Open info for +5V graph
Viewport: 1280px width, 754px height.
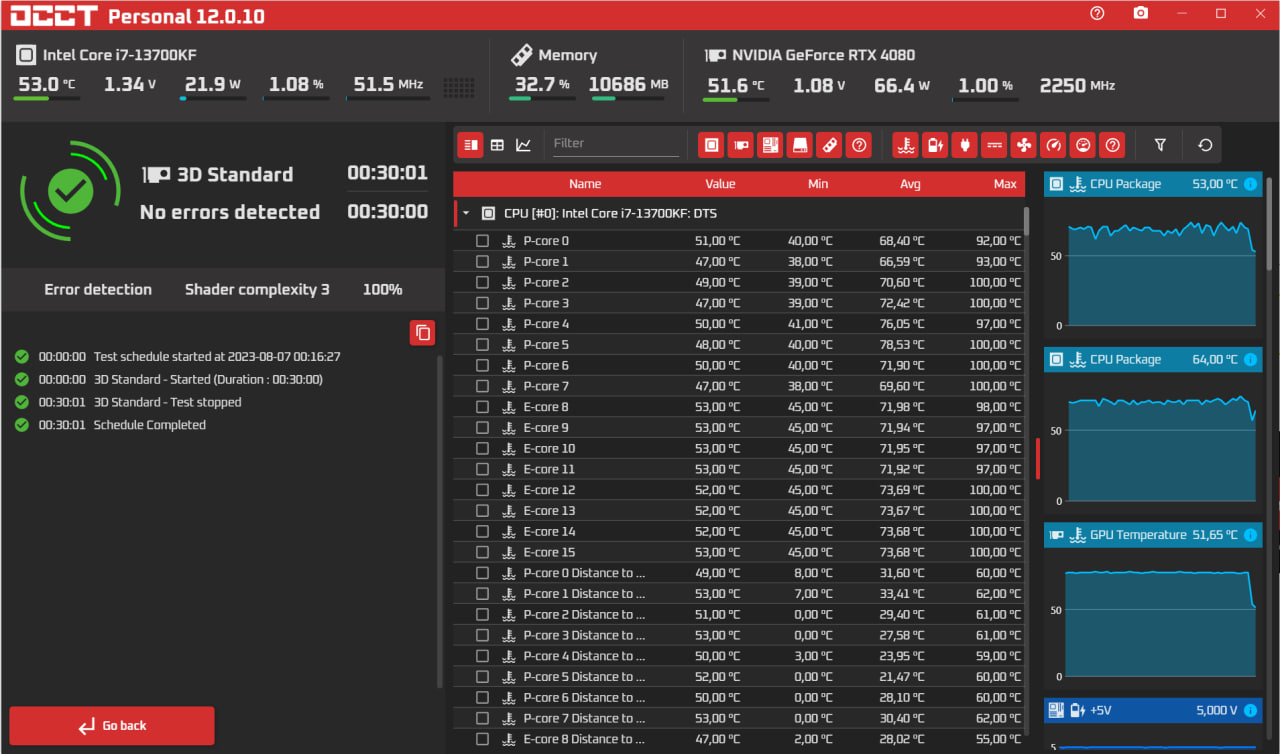click(1250, 710)
